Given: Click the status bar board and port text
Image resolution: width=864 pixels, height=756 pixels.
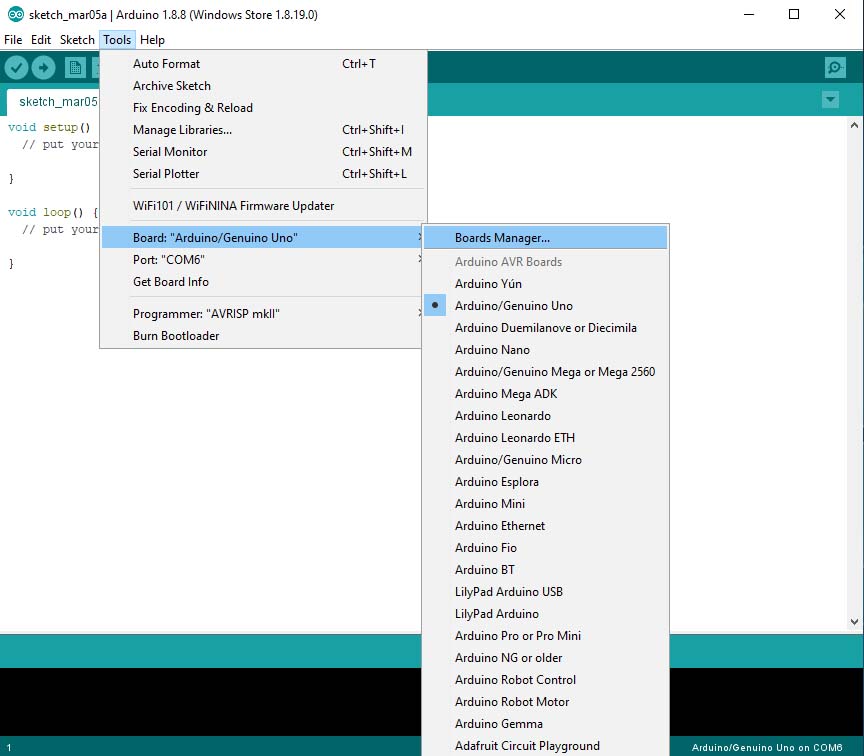Looking at the screenshot, I should tap(766, 748).
